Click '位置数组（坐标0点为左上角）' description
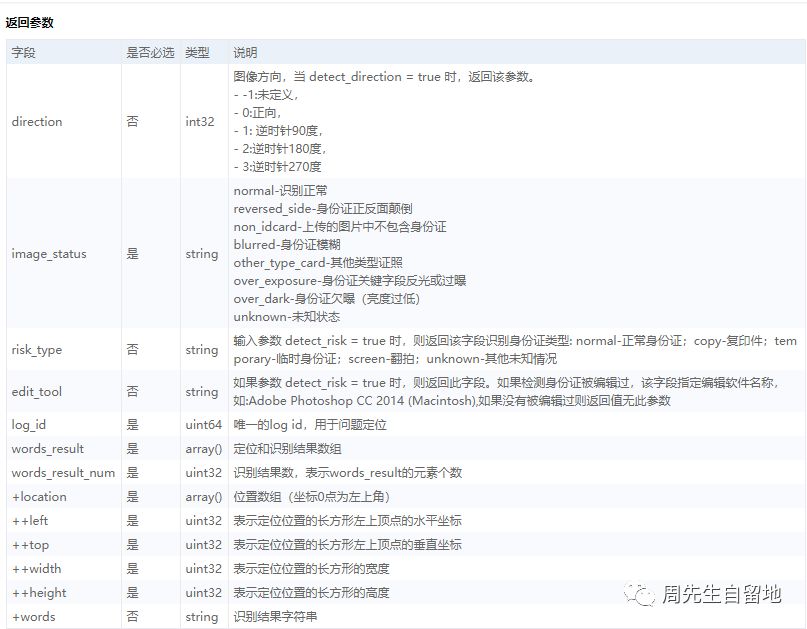Viewport: 807px width, 629px height. click(312, 497)
